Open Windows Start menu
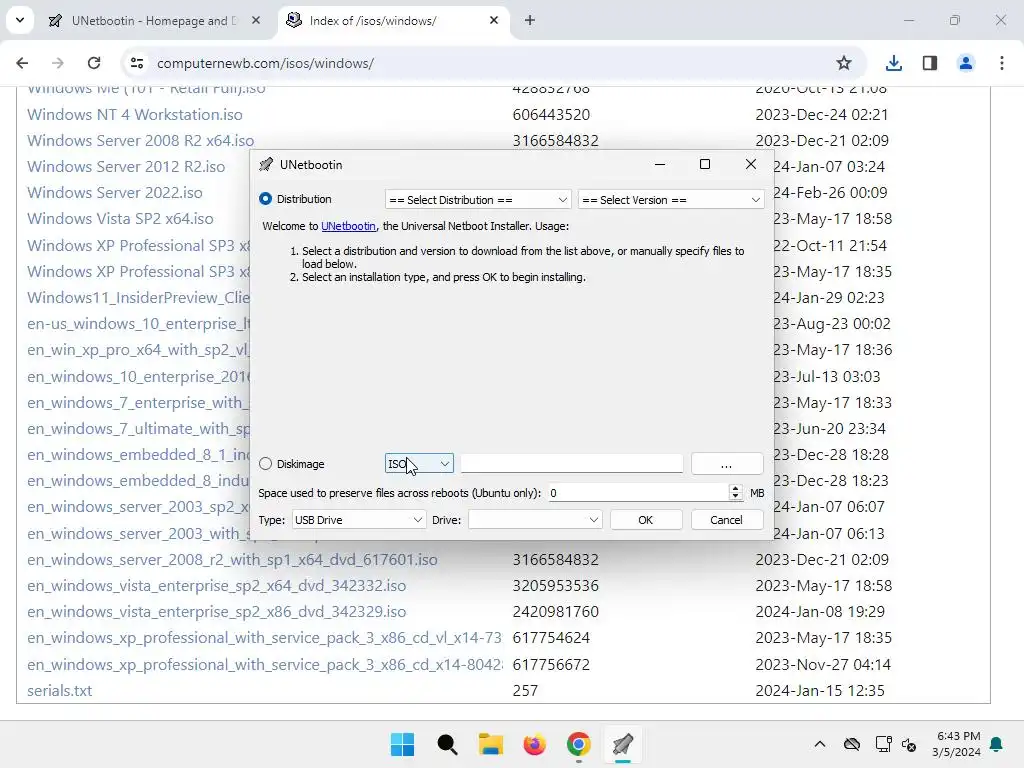 click(402, 744)
